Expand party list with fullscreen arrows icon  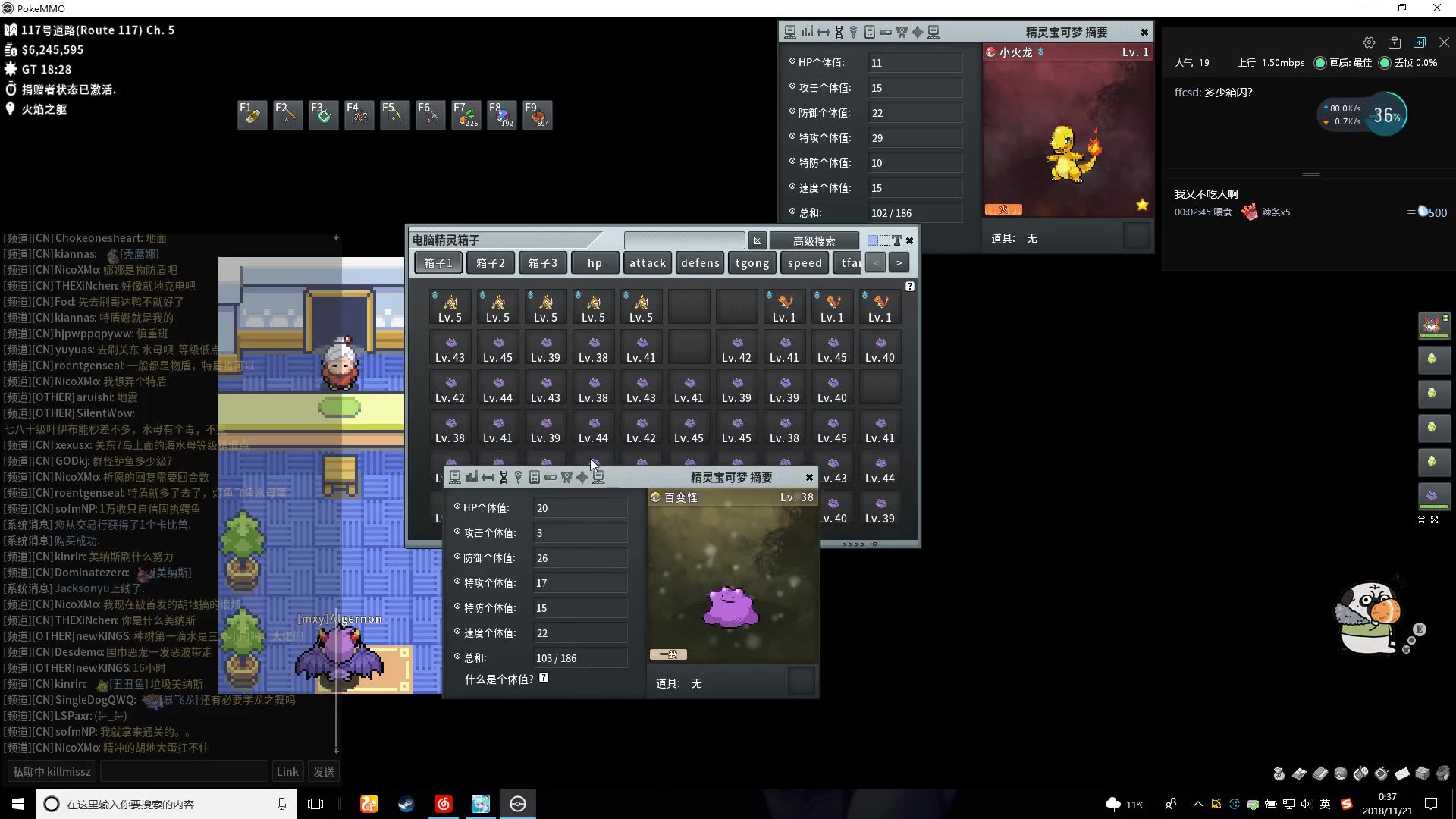pyautogui.click(x=1434, y=520)
